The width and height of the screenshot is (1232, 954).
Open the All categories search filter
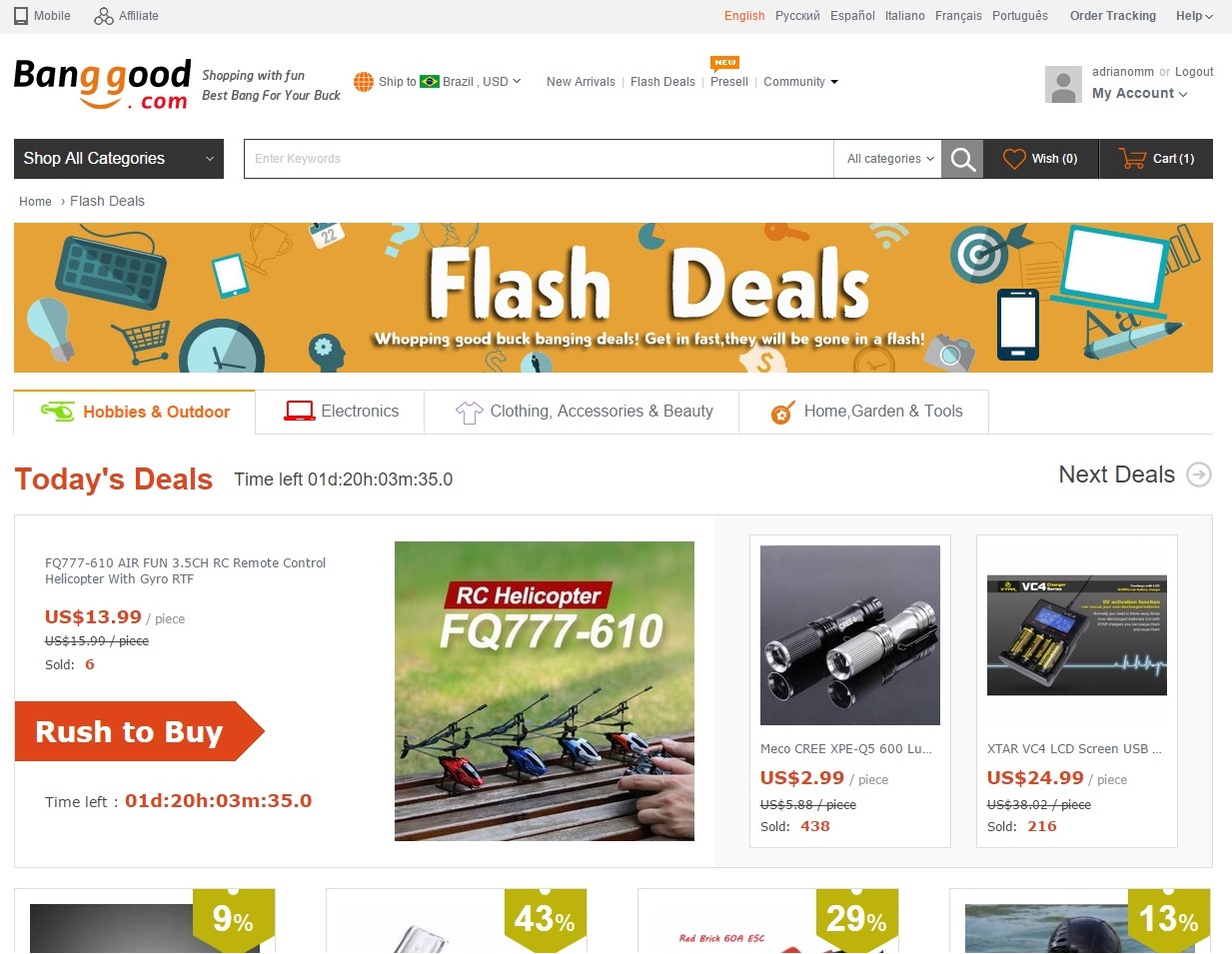(888, 159)
